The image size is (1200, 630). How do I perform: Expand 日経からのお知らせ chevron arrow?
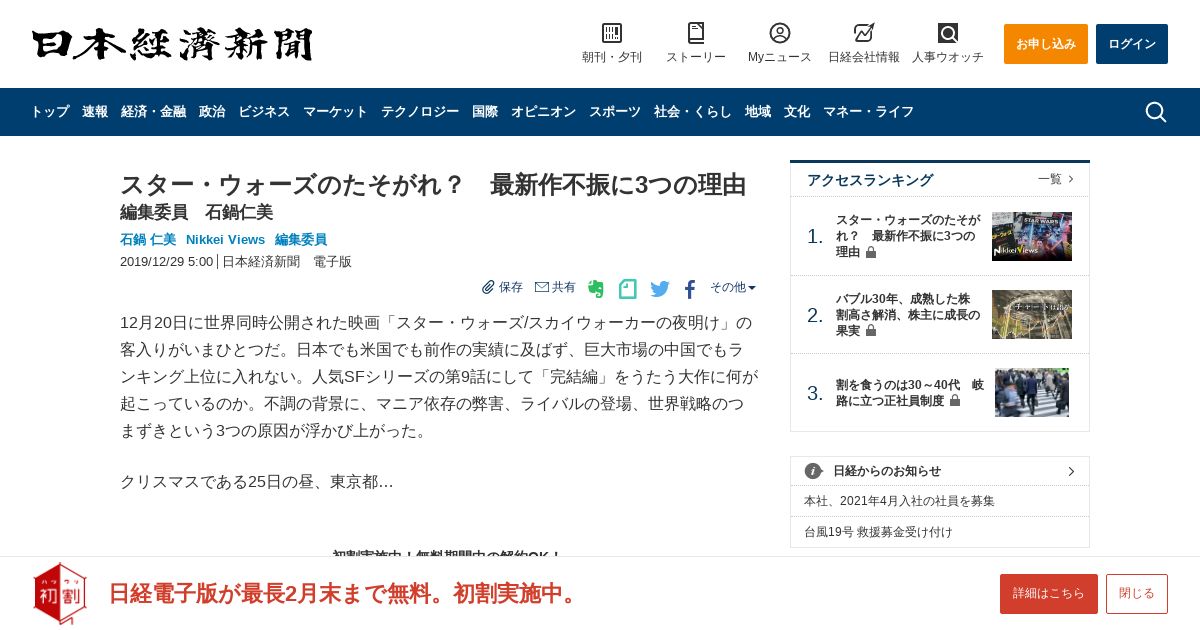click(x=1071, y=471)
